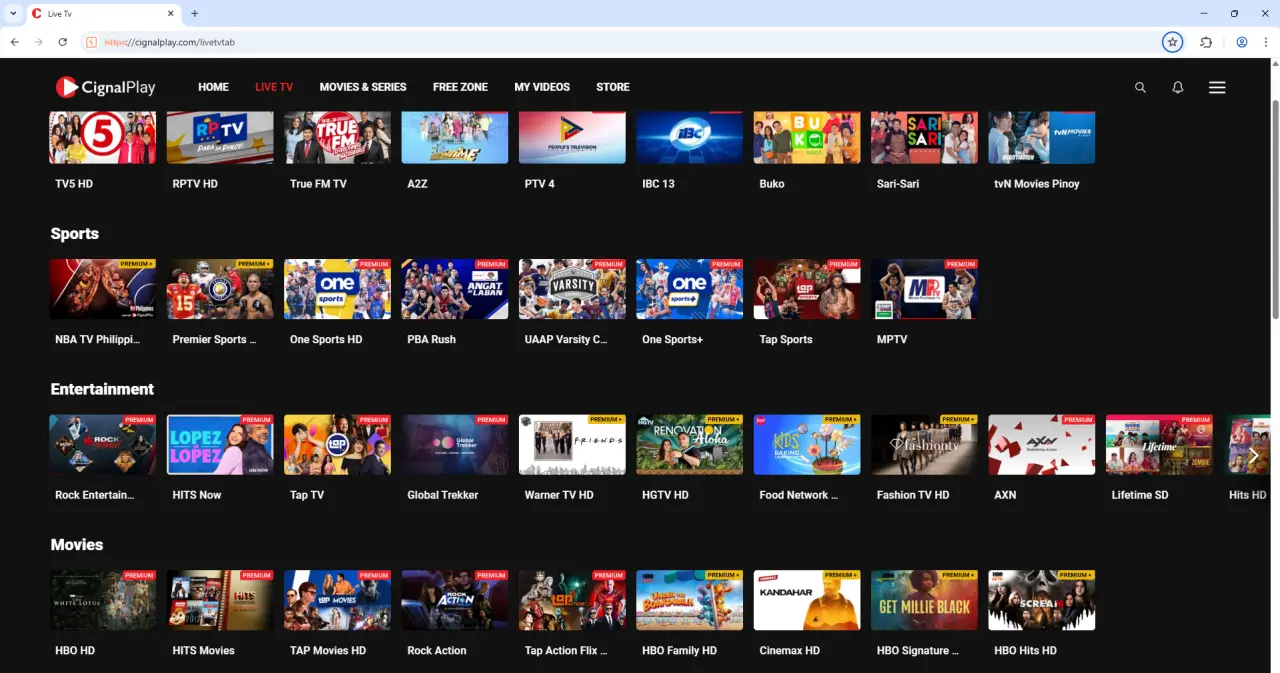
Task: Open the MPTV channel thumbnail
Action: click(924, 289)
